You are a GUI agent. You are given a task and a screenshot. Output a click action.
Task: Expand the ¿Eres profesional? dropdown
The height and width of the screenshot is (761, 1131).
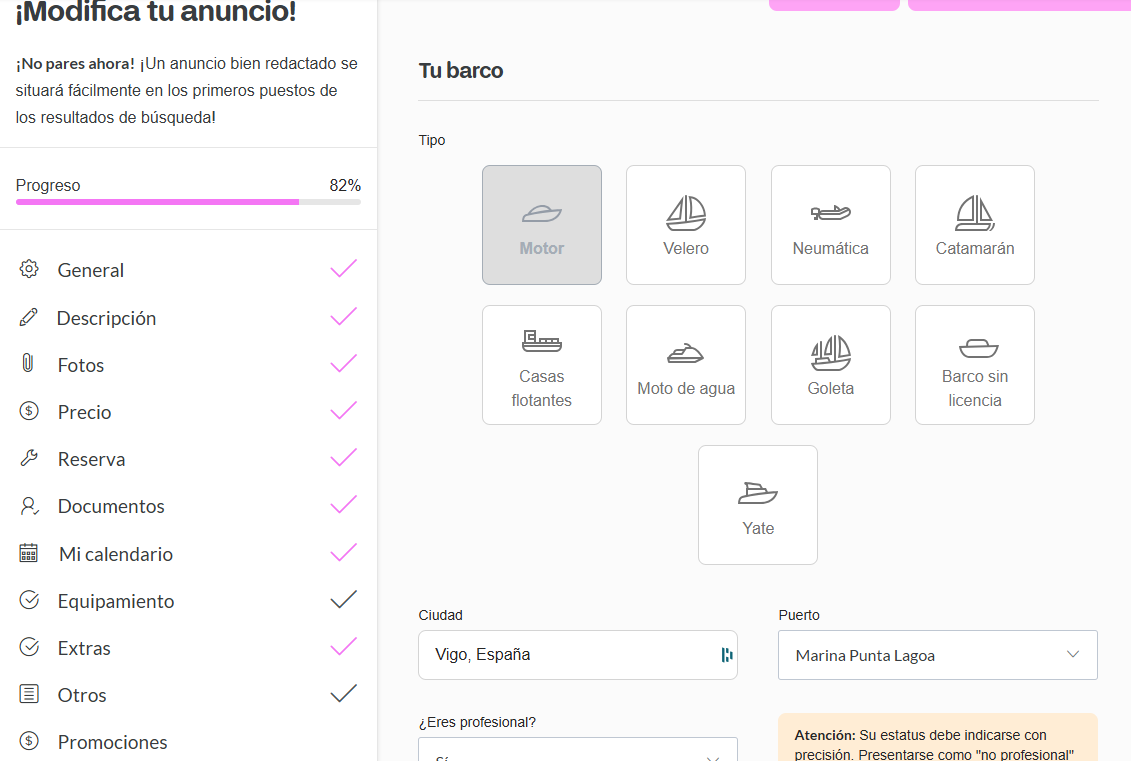(x=577, y=752)
